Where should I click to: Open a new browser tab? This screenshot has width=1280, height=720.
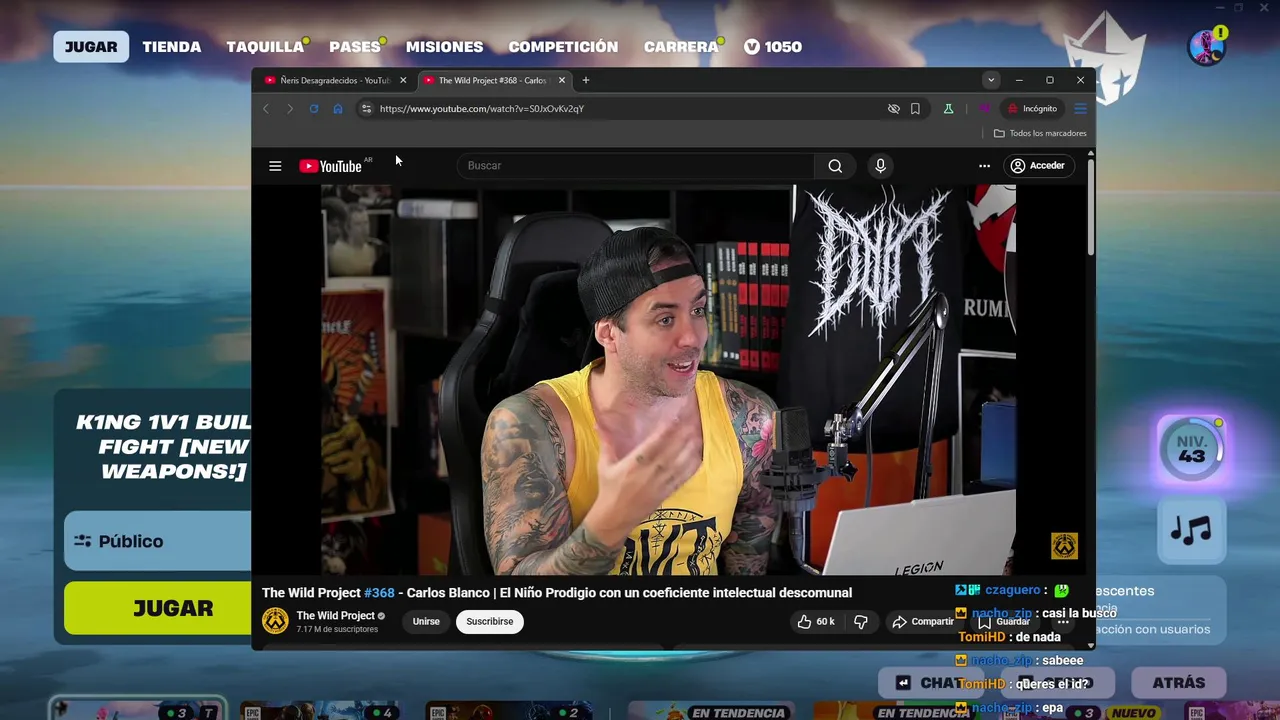tap(586, 80)
